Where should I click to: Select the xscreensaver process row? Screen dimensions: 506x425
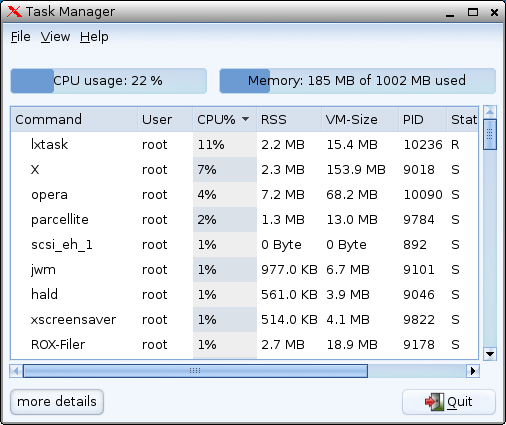245,320
